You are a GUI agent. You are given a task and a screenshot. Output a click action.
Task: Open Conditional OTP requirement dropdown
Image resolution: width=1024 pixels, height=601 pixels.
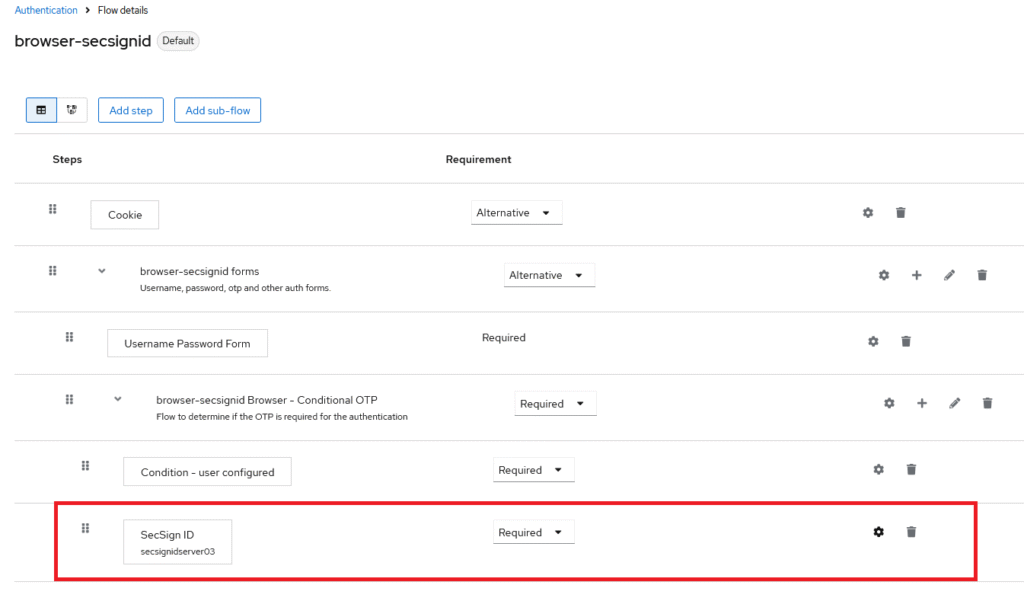(x=556, y=404)
